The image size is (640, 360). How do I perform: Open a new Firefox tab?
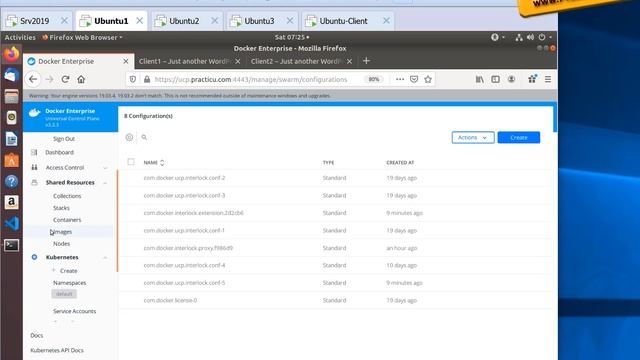[x=366, y=61]
